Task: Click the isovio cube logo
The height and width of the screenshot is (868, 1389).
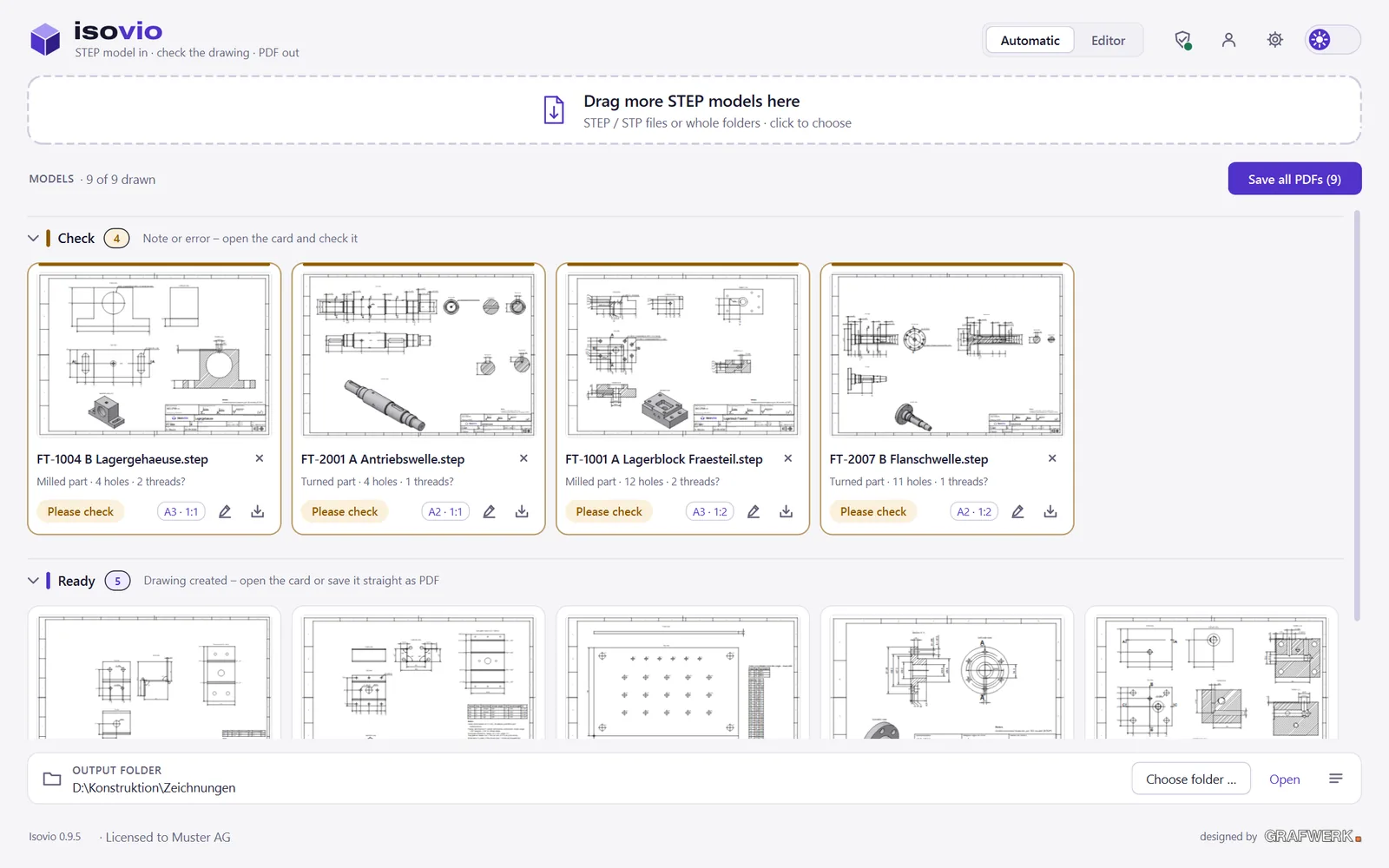Action: click(45, 39)
